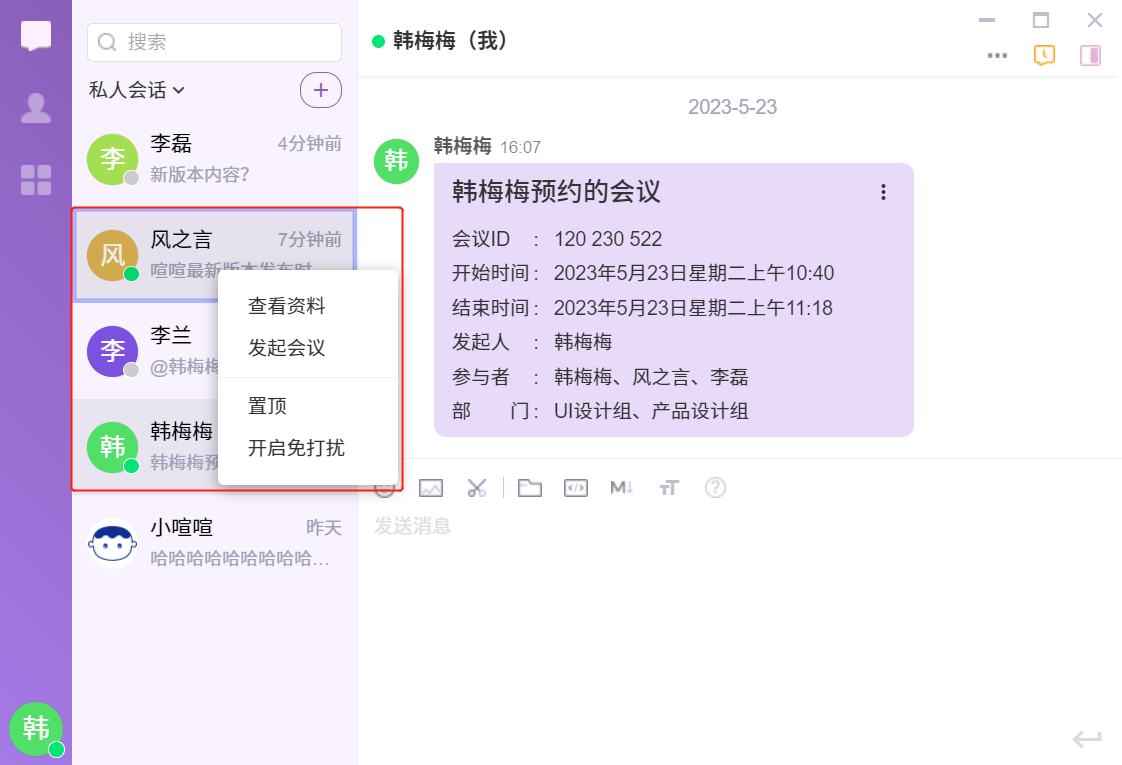Viewport: 1122px width, 765px height.
Task: Open the three-dot menu on meeting card
Action: click(883, 192)
